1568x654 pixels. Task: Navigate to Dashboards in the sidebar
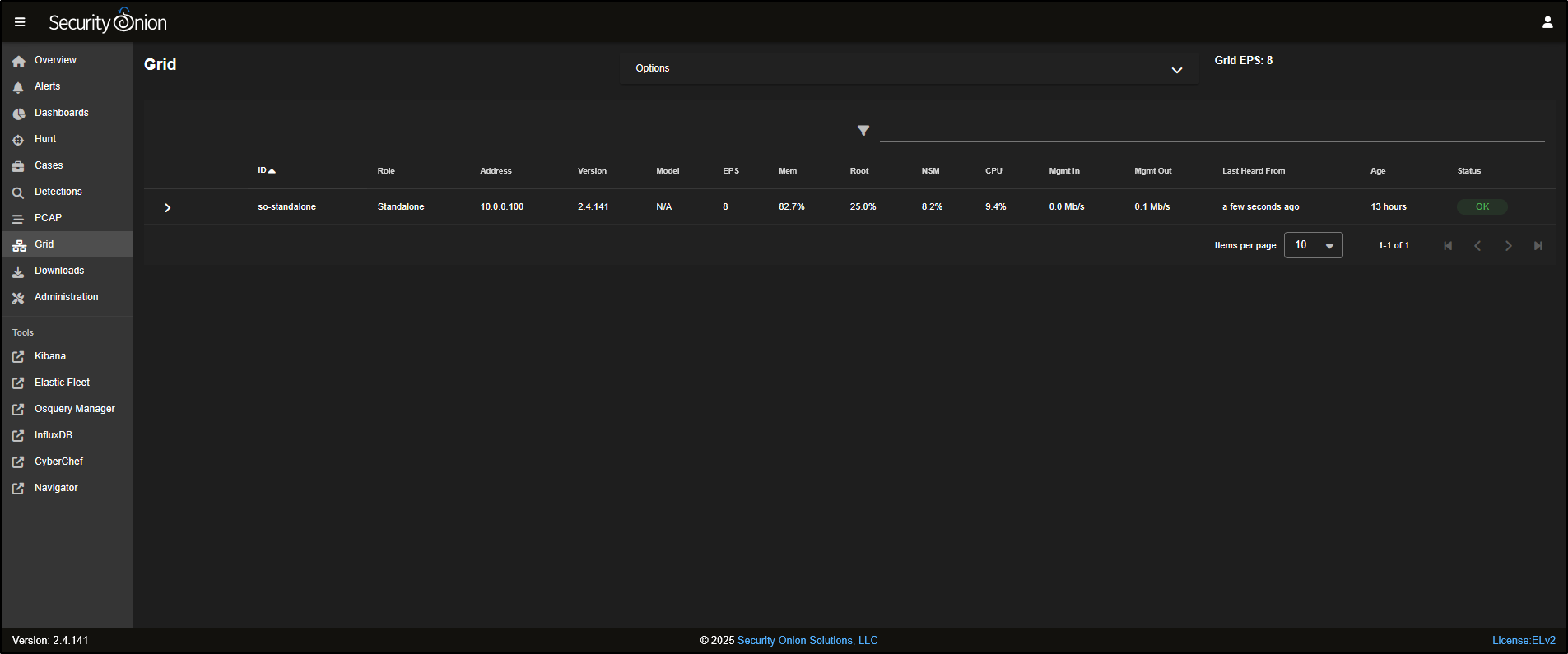[61, 113]
